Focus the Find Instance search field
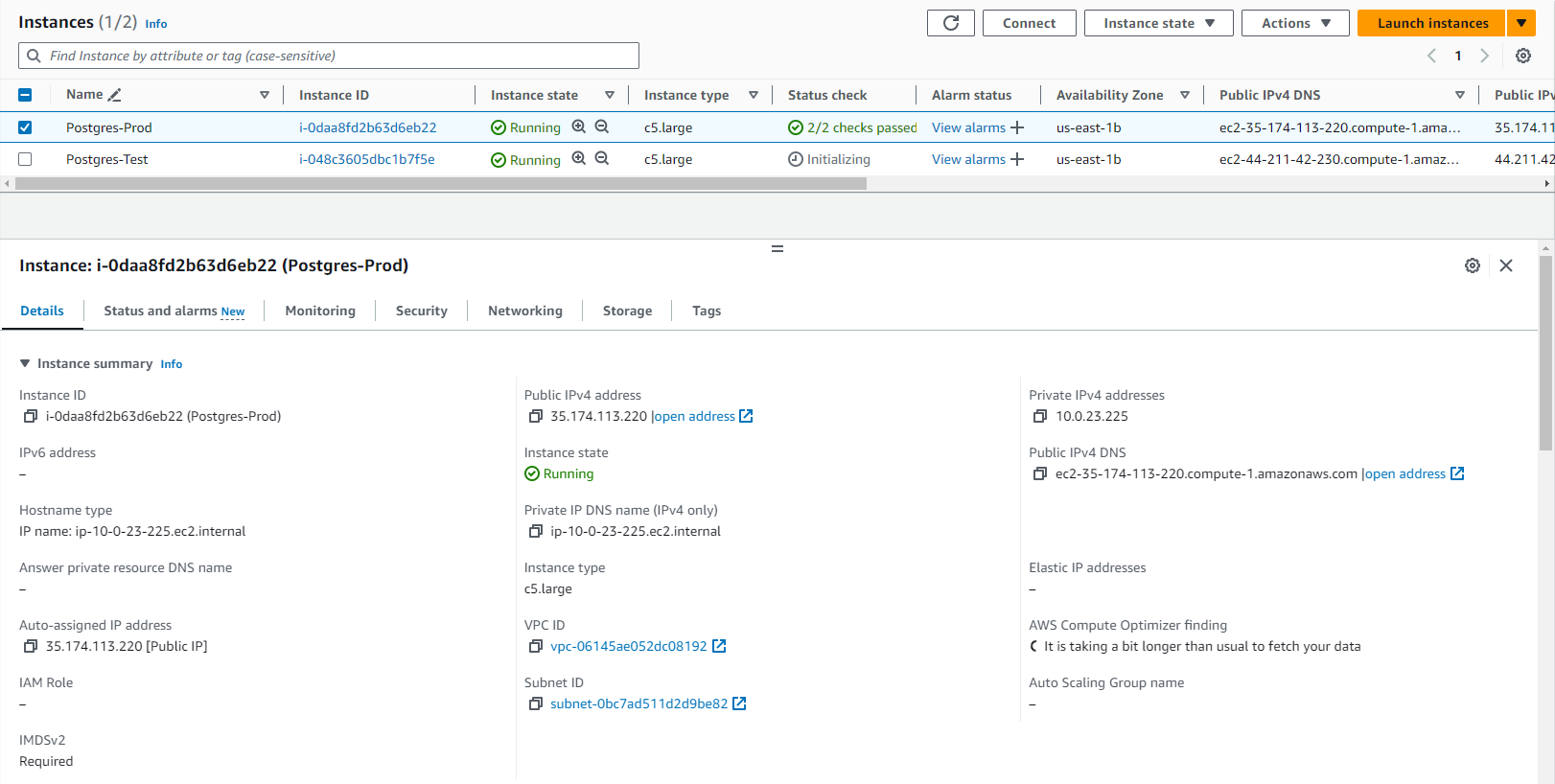This screenshot has height=784, width=1555. (329, 56)
